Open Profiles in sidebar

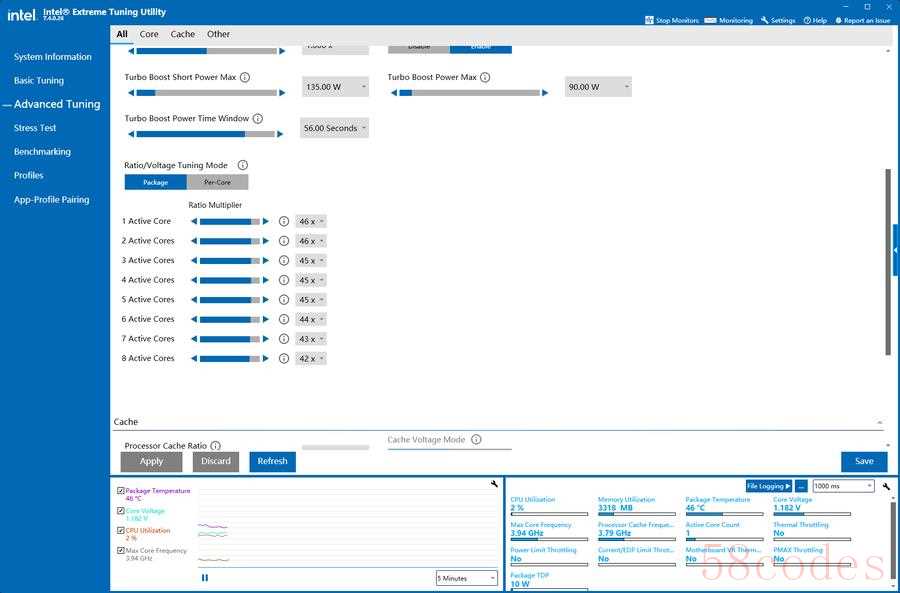[x=29, y=175]
